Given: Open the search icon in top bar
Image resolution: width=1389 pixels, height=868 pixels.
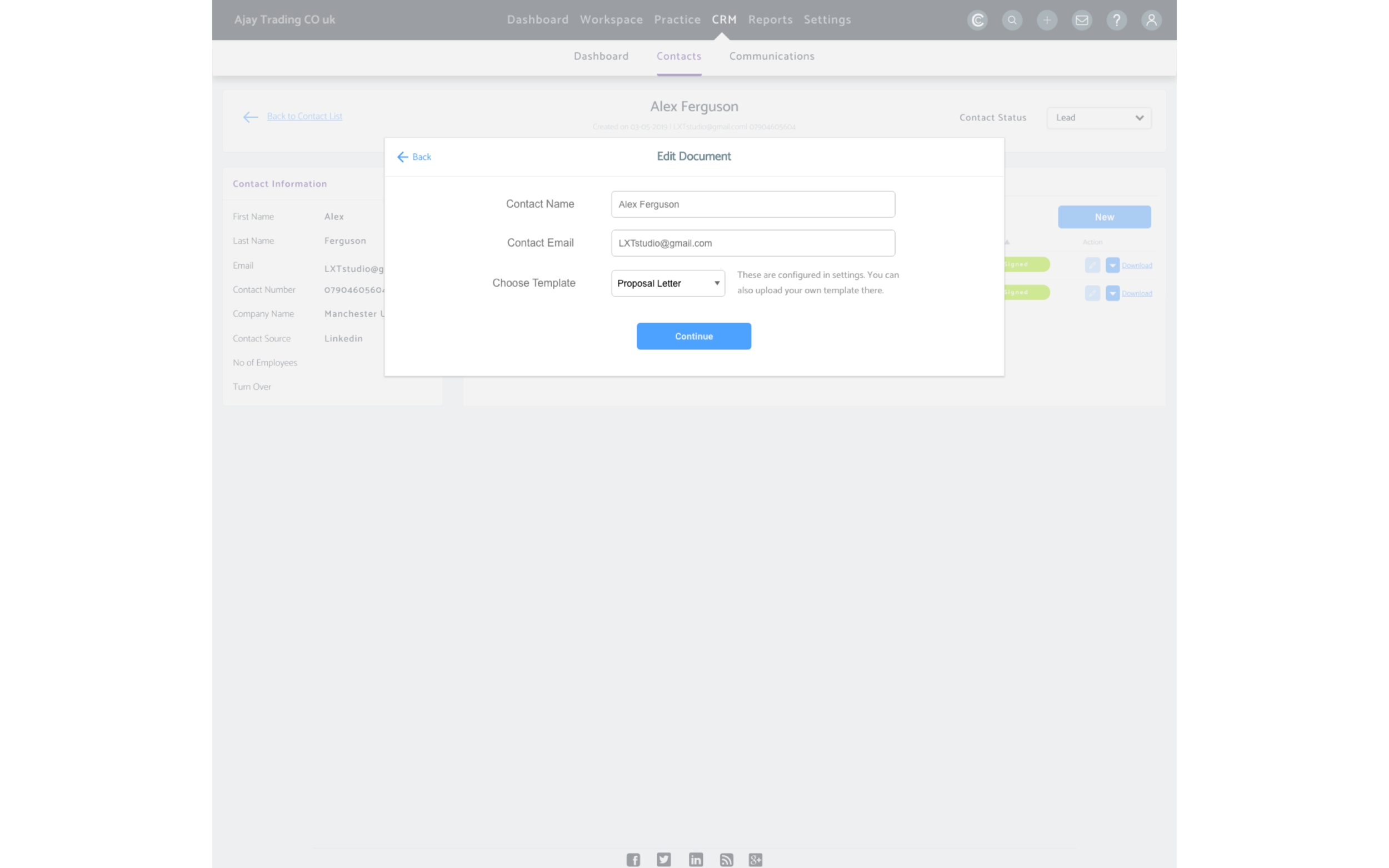Looking at the screenshot, I should click(x=1012, y=20).
